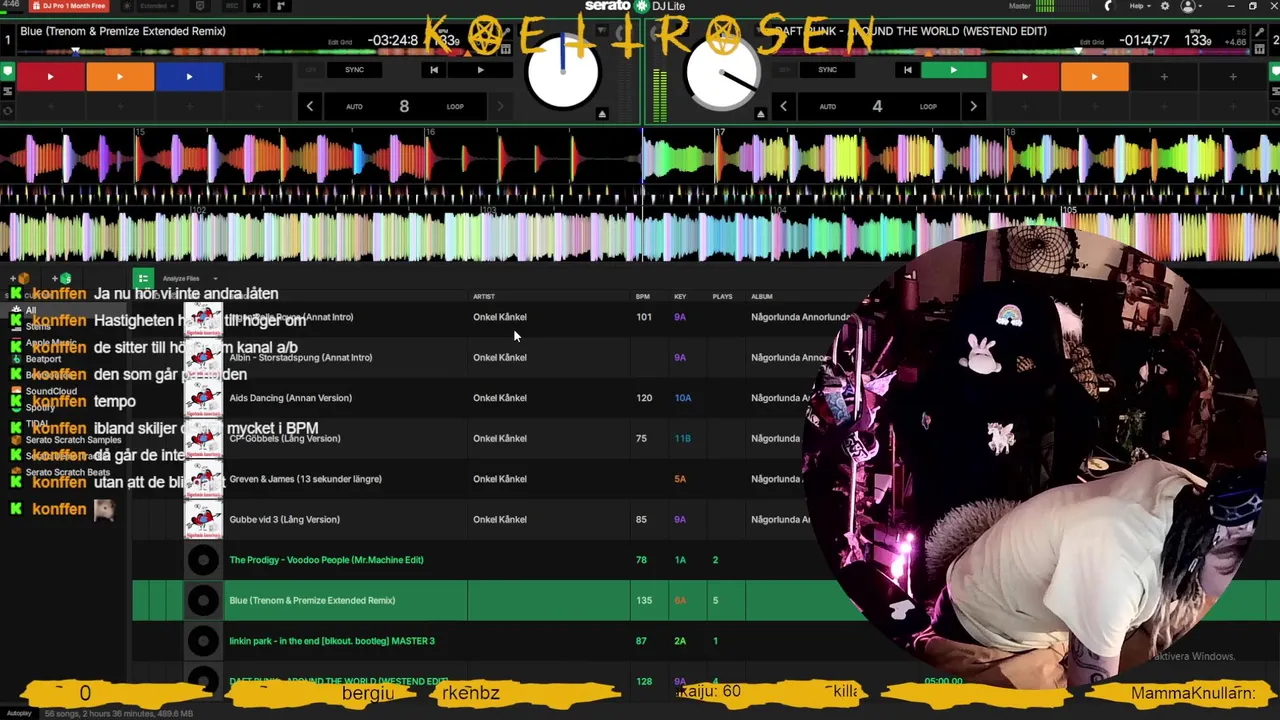Open hot cue pad mode on left deck

click(7, 71)
